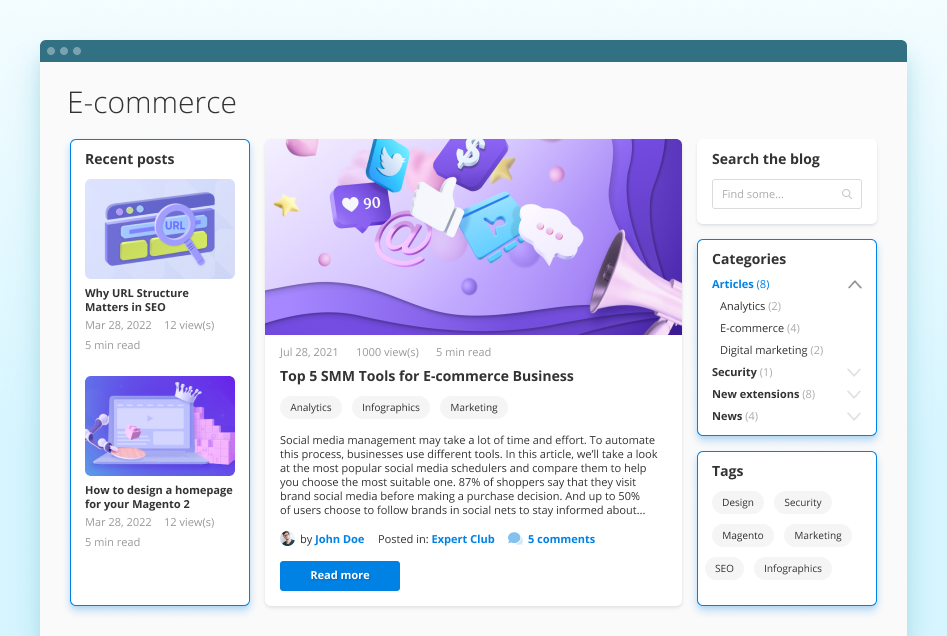
Task: Select the Analytics subcategory
Action: [x=742, y=306]
